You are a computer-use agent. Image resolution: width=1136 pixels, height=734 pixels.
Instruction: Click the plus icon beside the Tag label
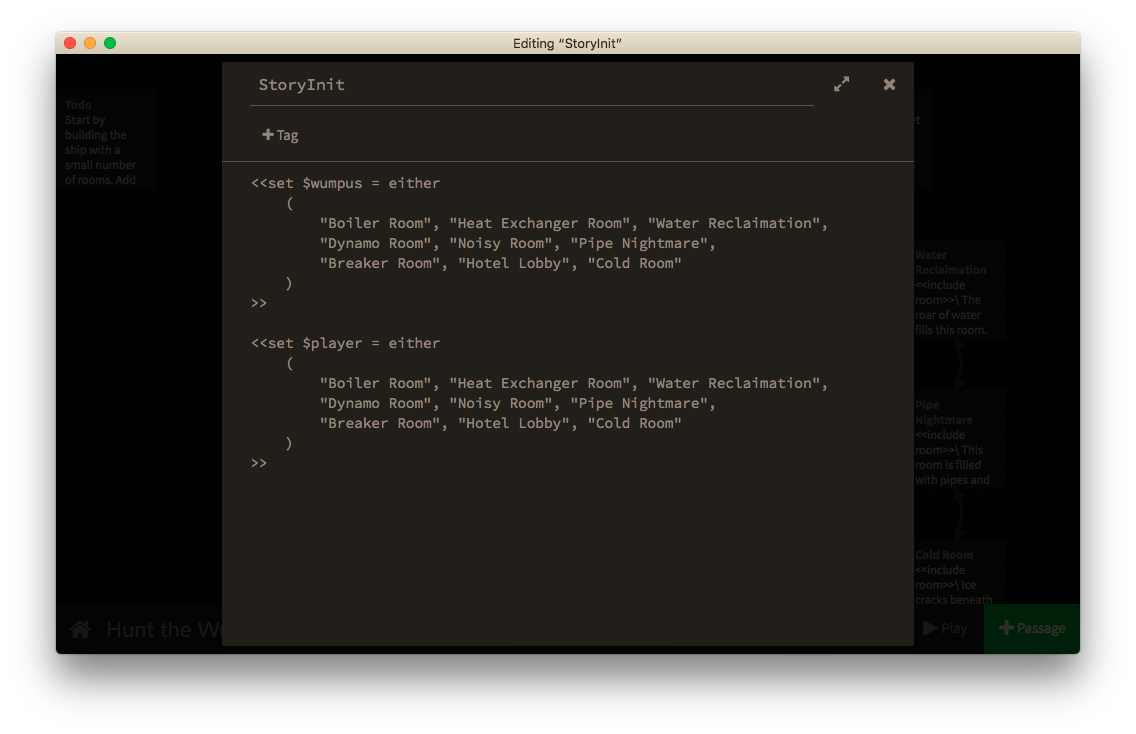pyautogui.click(x=270, y=134)
